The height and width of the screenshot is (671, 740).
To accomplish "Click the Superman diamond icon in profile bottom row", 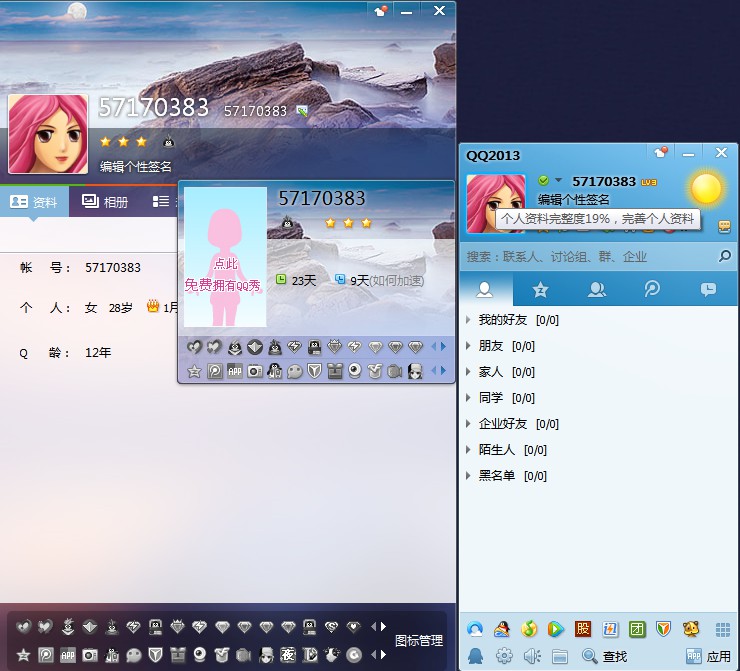I will pos(332,627).
